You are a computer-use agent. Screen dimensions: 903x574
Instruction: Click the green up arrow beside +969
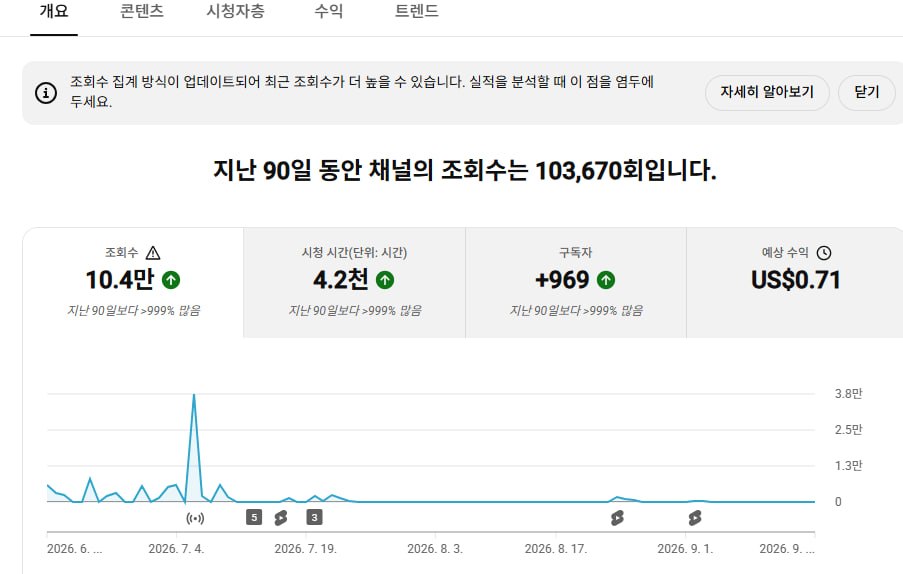pos(606,280)
